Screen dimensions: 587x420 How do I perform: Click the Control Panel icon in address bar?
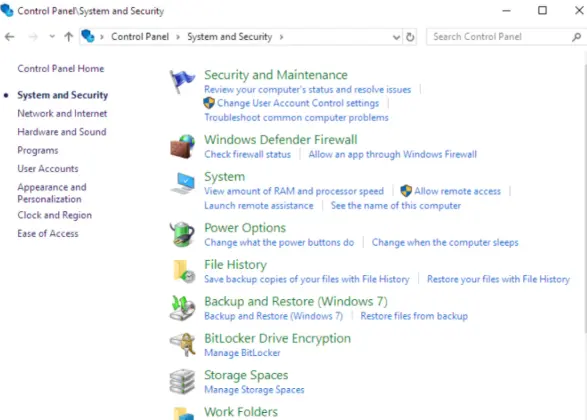pyautogui.click(x=88, y=36)
